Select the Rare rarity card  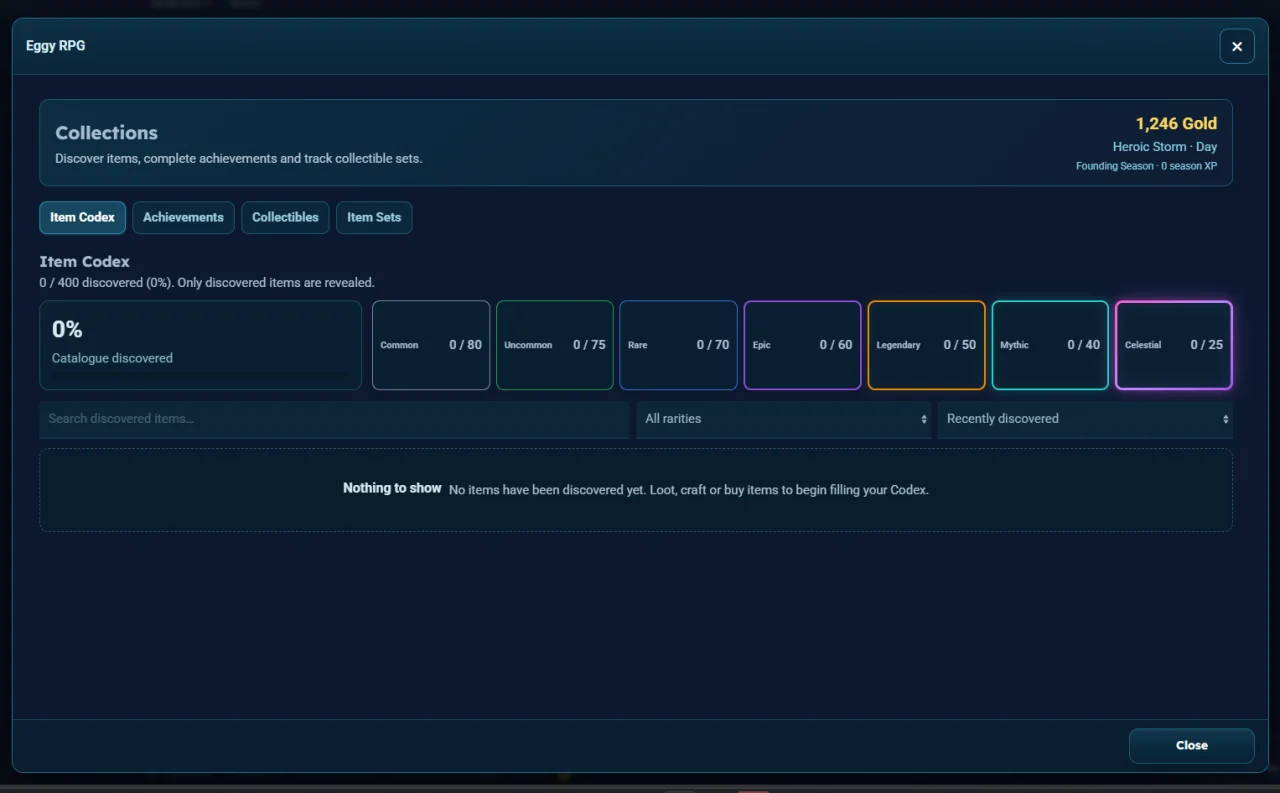tap(679, 345)
